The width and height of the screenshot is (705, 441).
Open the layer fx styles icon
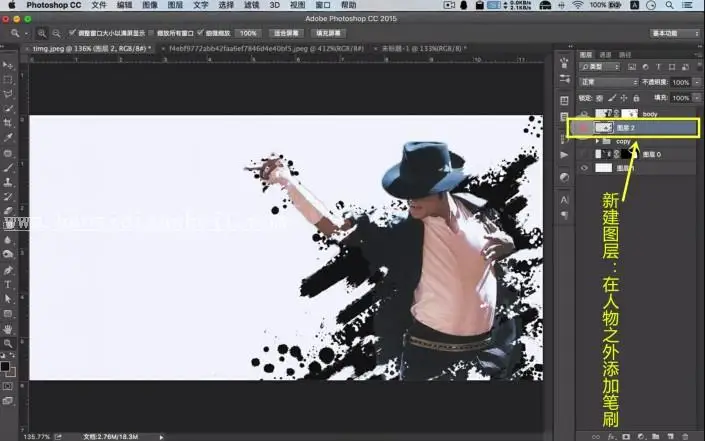[x=611, y=437]
